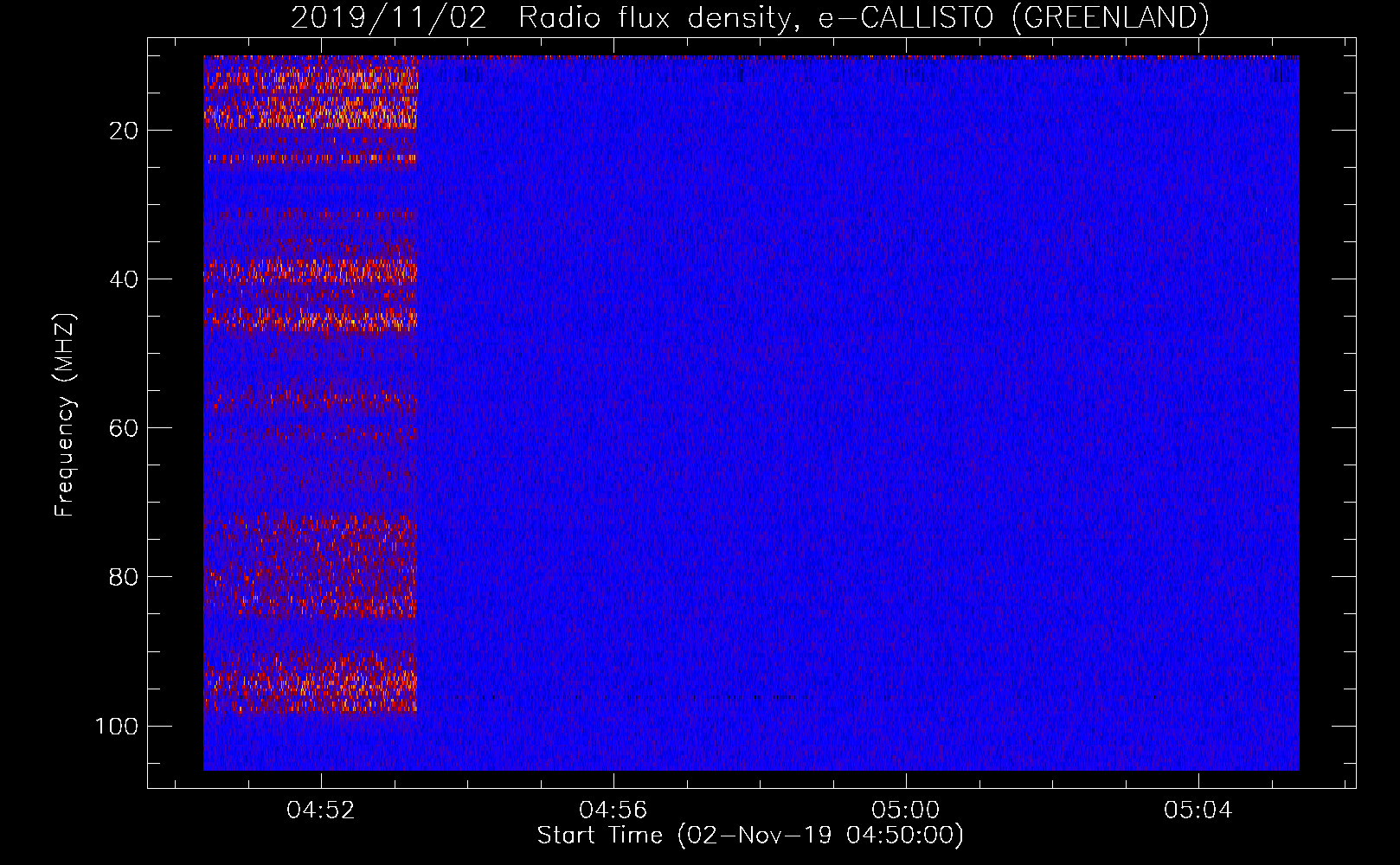The width and height of the screenshot is (1400, 865).
Task: Click the 'Frequency (MHZ)' axis label
Action: 65,415
